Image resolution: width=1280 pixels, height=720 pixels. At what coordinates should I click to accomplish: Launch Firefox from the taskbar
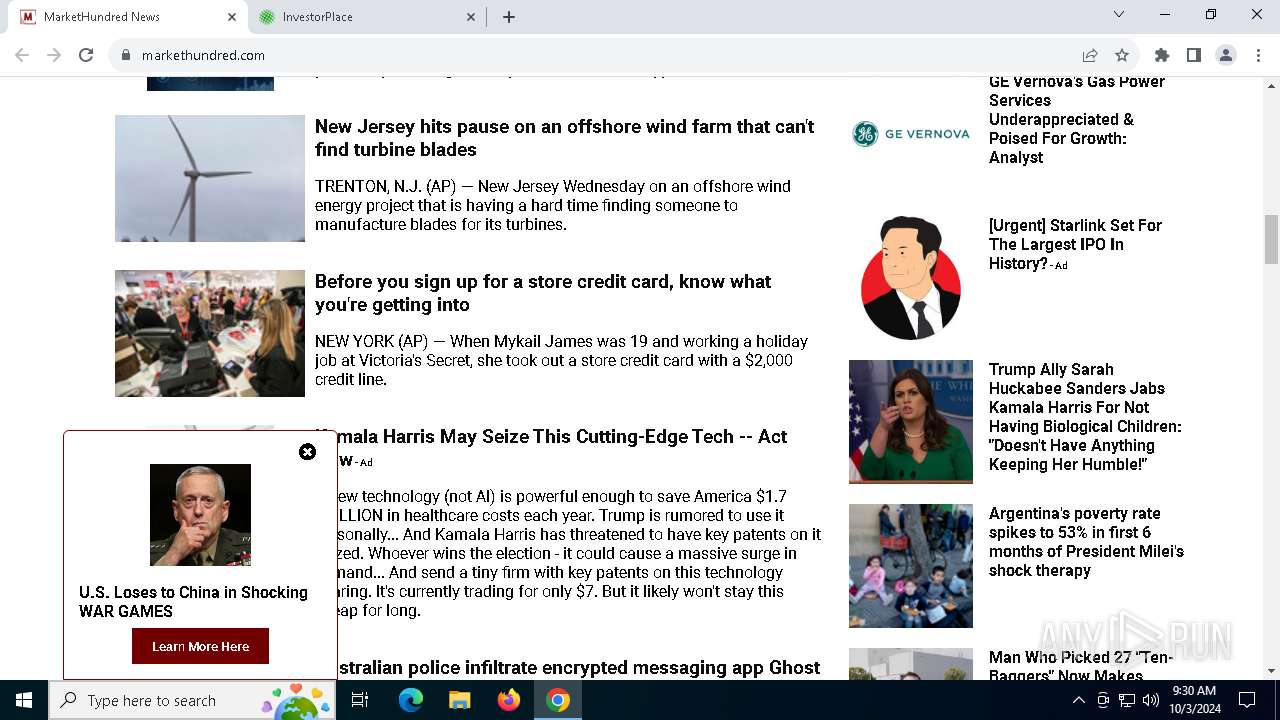[x=509, y=700]
